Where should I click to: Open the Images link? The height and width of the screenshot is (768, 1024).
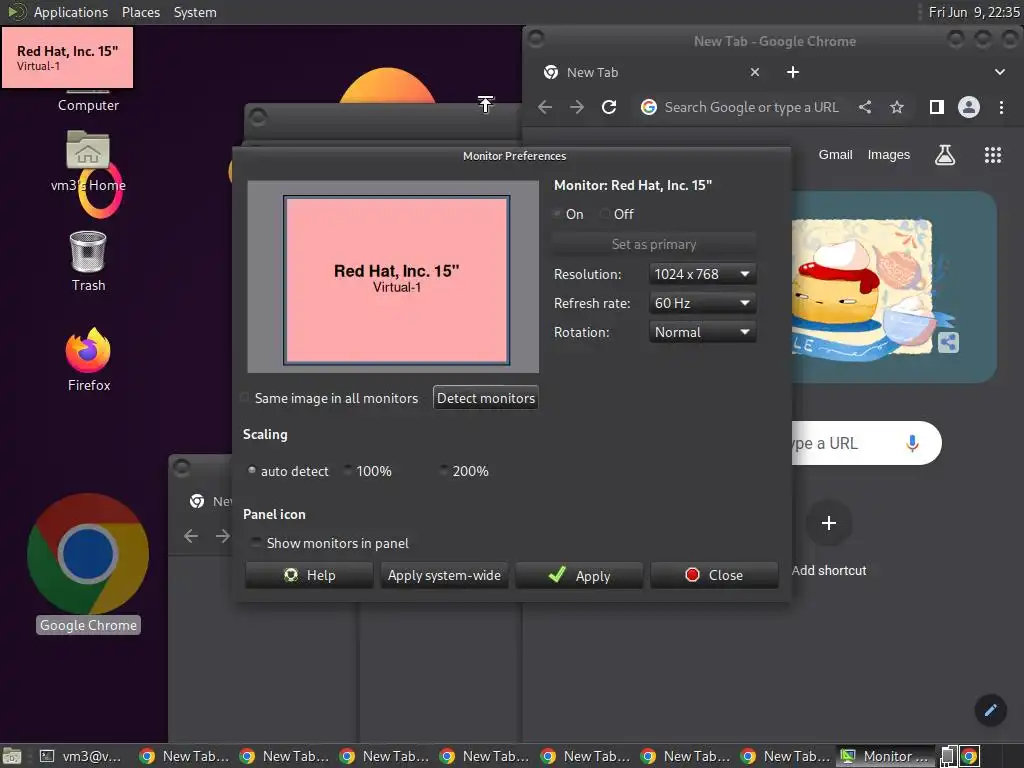[888, 155]
